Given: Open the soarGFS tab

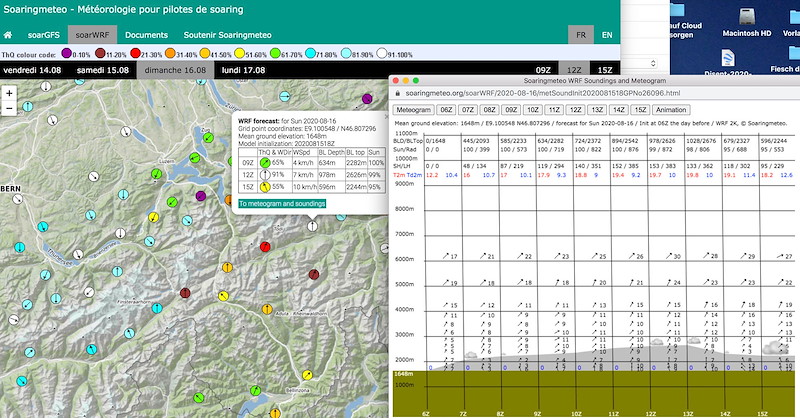Looking at the screenshot, I should point(43,35).
